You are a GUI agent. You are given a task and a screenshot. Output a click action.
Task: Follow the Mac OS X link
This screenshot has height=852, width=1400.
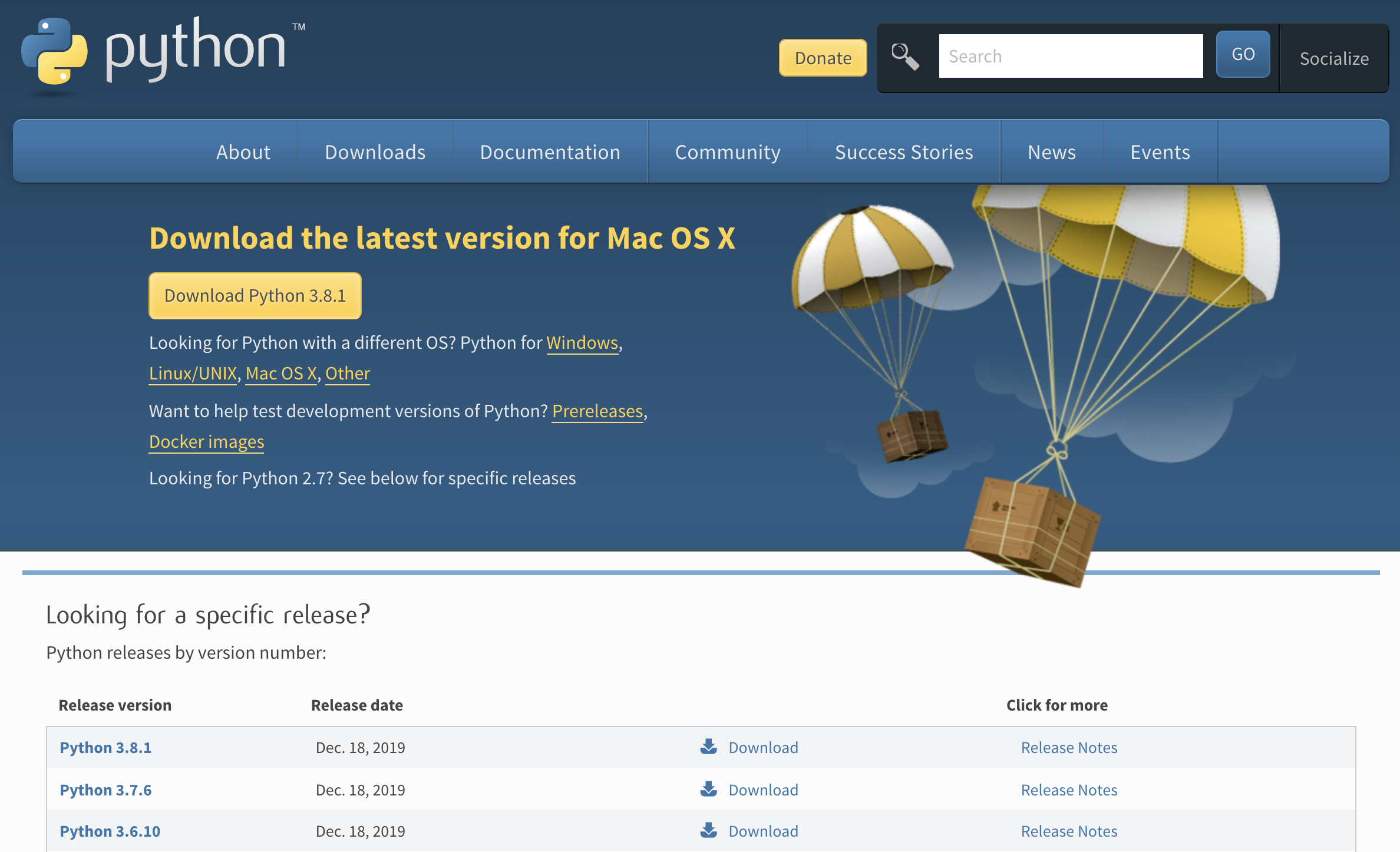click(281, 374)
